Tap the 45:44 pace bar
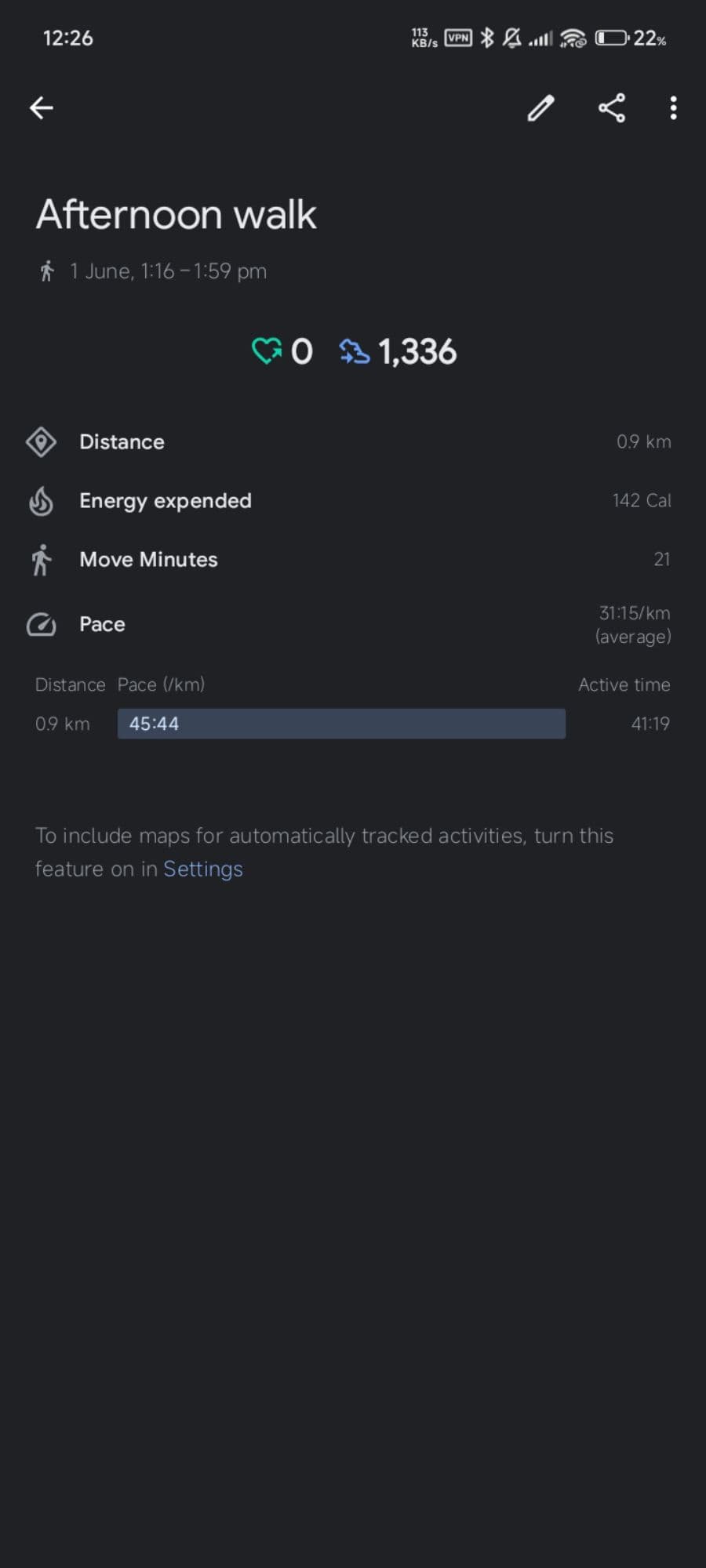Screen dimensions: 706x1568 coord(341,724)
